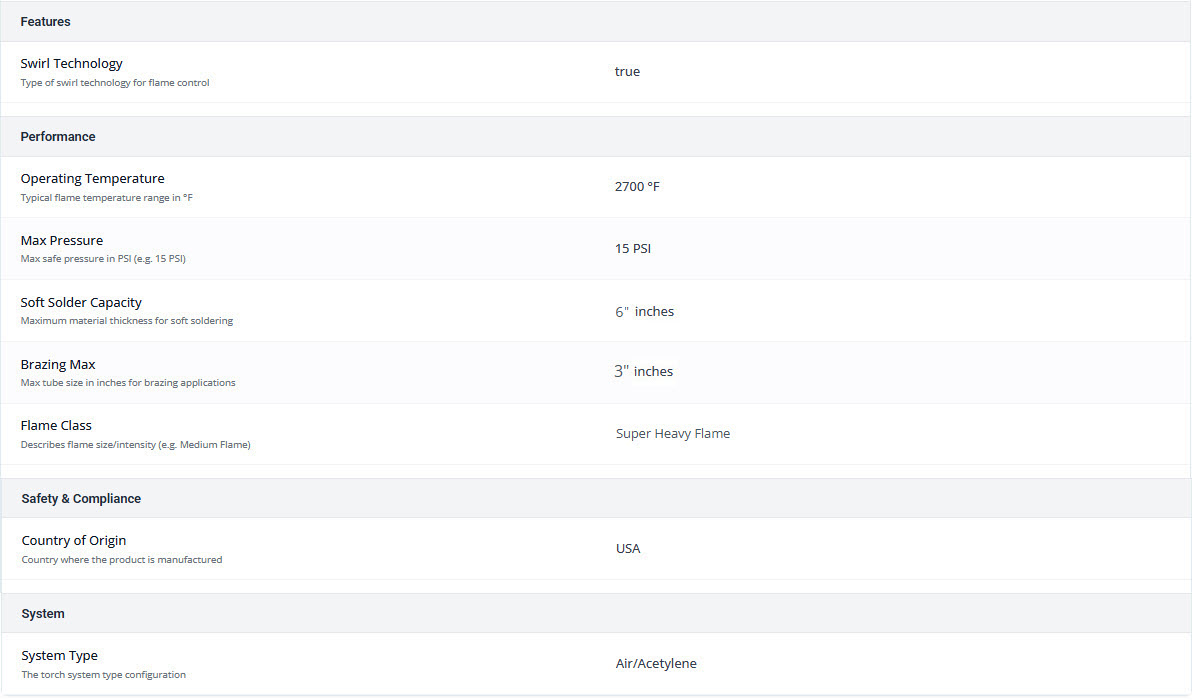
Task: Select the System Type label
Action: coord(60,655)
